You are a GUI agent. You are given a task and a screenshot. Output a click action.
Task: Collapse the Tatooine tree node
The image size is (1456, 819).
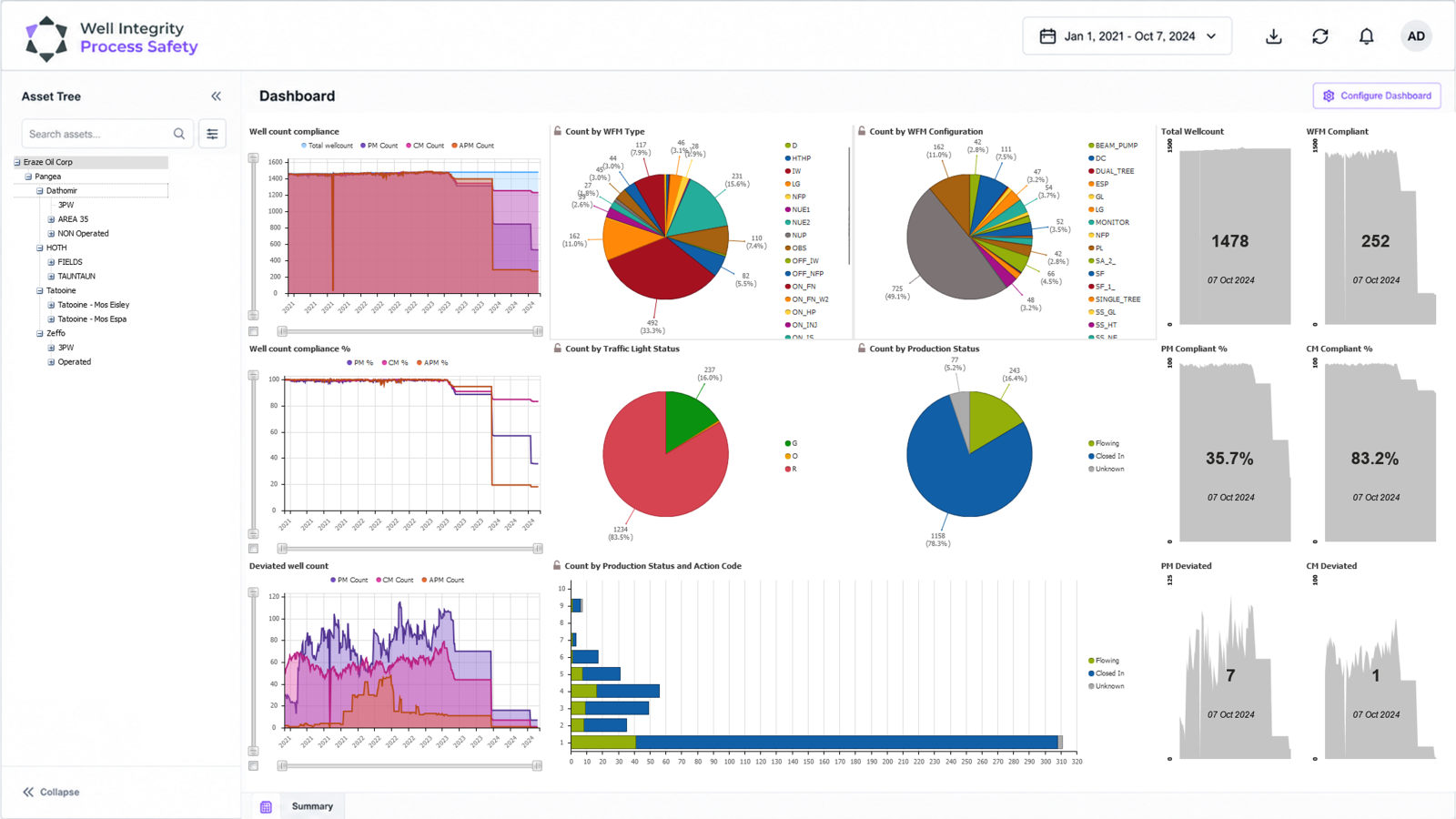[40, 291]
